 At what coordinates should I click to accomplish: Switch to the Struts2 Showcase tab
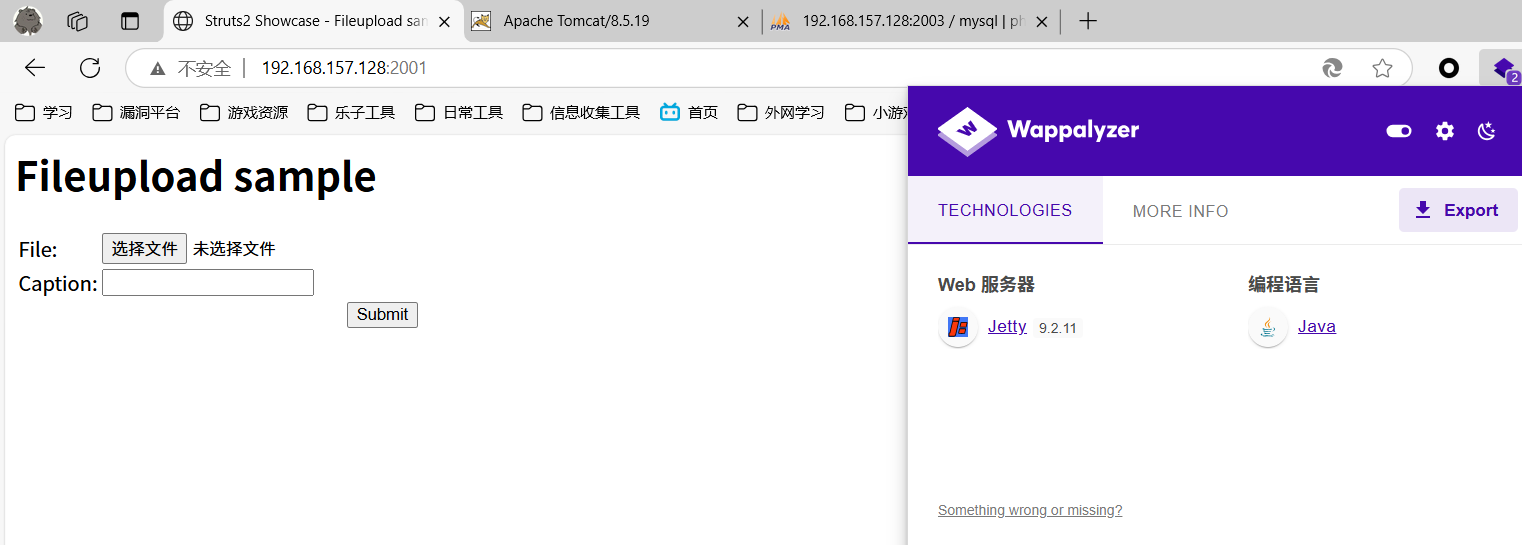[x=312, y=21]
